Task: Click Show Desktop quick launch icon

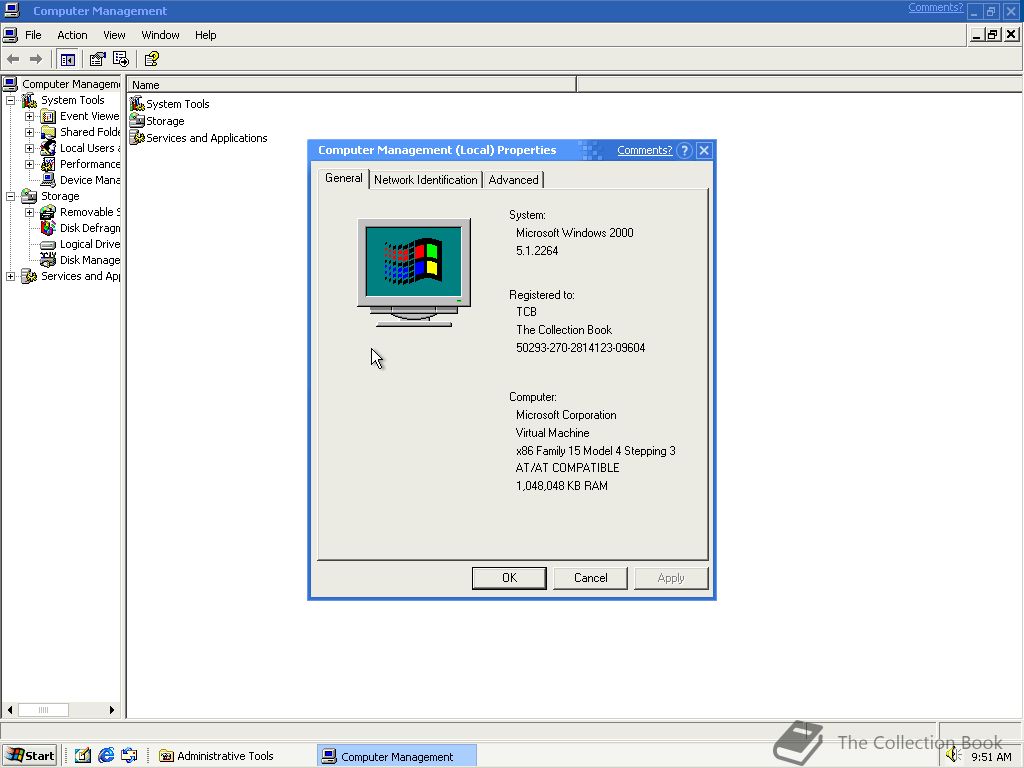Action: click(129, 756)
